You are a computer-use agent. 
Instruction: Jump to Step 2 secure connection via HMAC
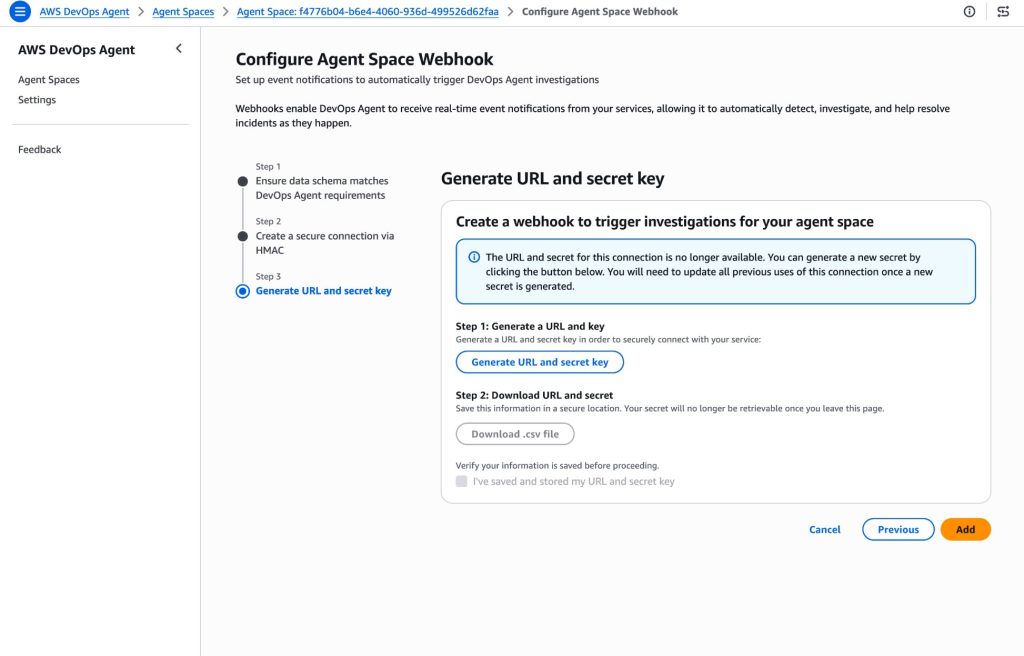click(242, 236)
